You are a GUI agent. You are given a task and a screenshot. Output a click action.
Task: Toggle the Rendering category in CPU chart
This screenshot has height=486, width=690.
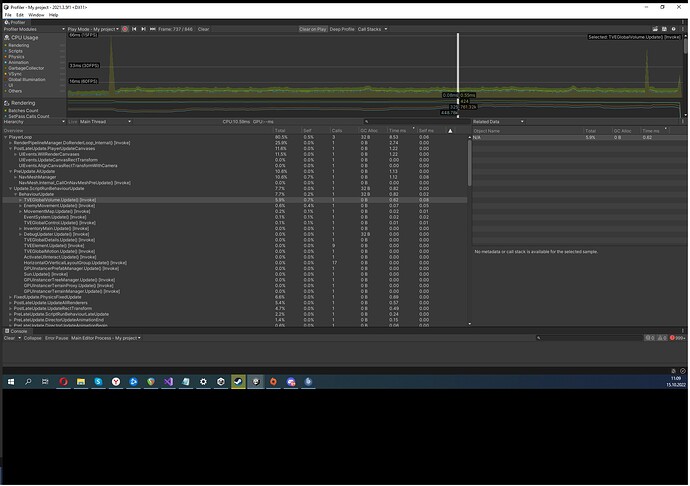[17, 45]
